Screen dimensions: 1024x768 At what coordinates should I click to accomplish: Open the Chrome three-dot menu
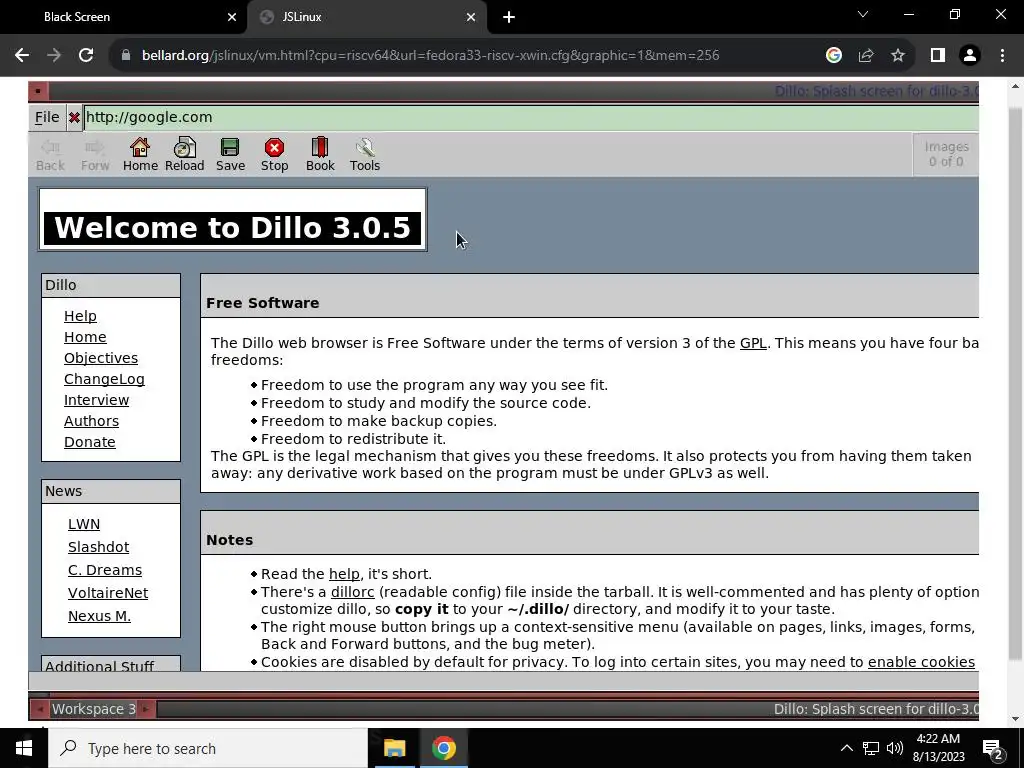(x=1002, y=56)
